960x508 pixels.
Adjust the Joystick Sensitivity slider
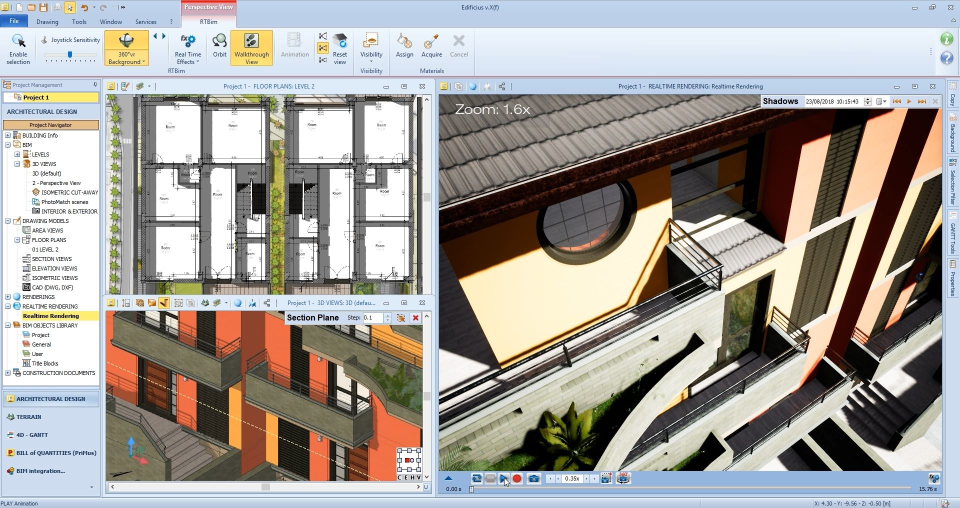click(72, 53)
